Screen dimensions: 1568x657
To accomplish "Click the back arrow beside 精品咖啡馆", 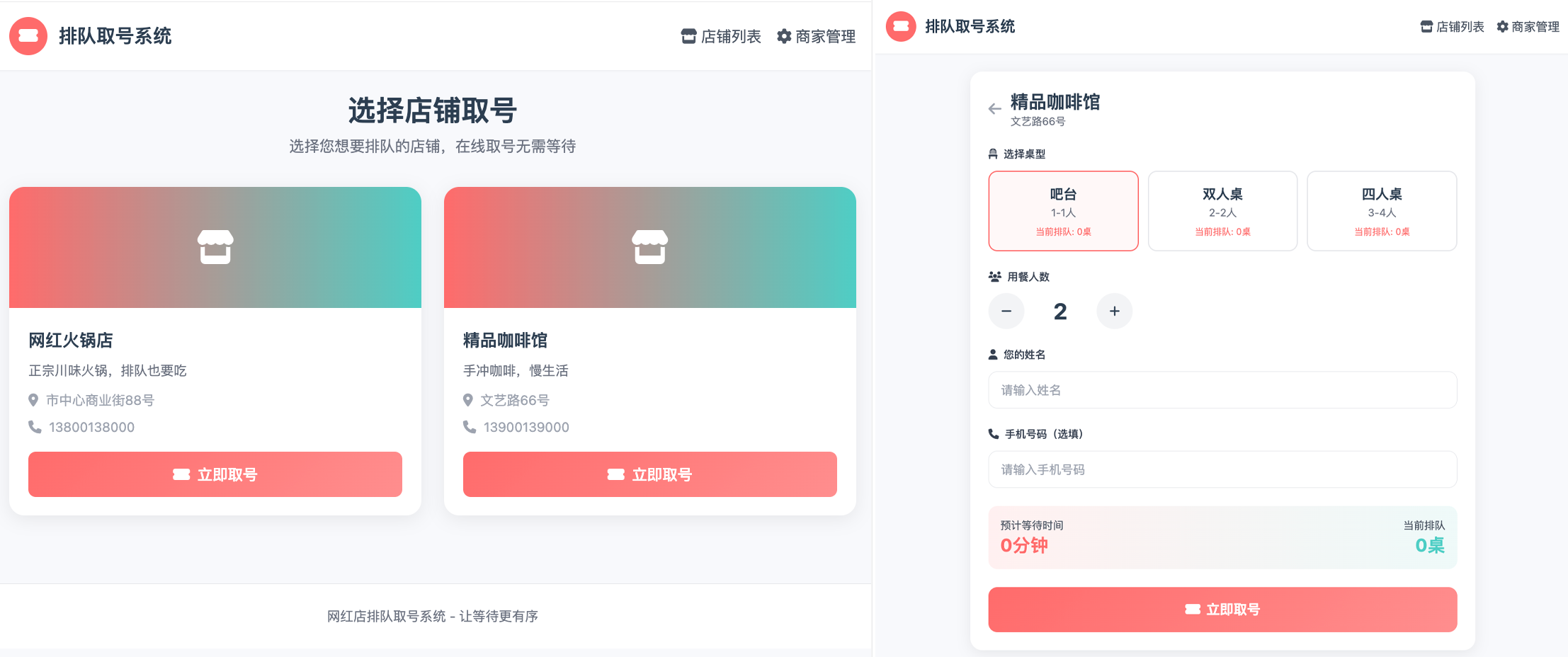I will tap(994, 109).
